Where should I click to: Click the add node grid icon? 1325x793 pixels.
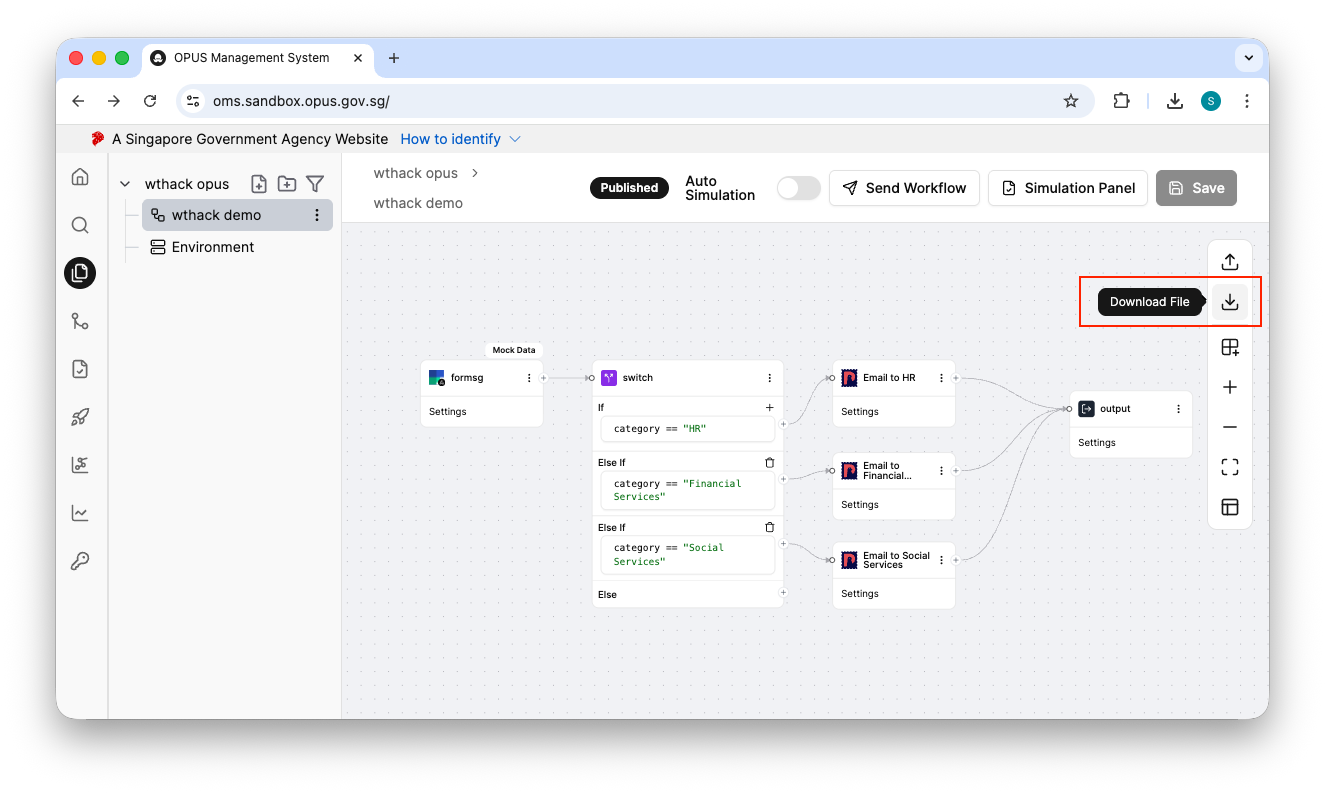tap(1230, 347)
